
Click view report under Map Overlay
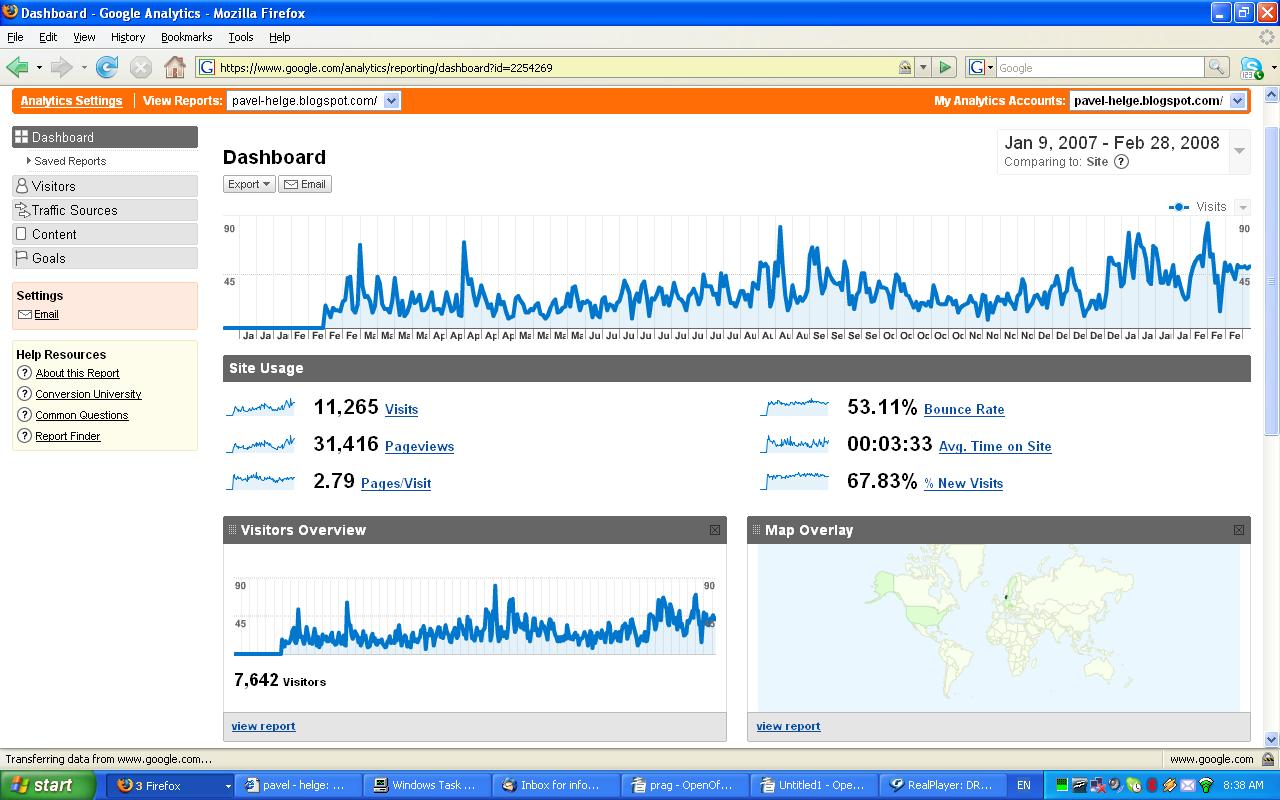(x=788, y=726)
